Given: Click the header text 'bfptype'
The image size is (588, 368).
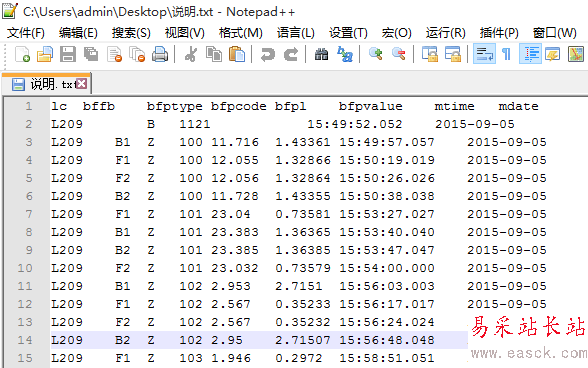Looking at the screenshot, I should point(174,107).
